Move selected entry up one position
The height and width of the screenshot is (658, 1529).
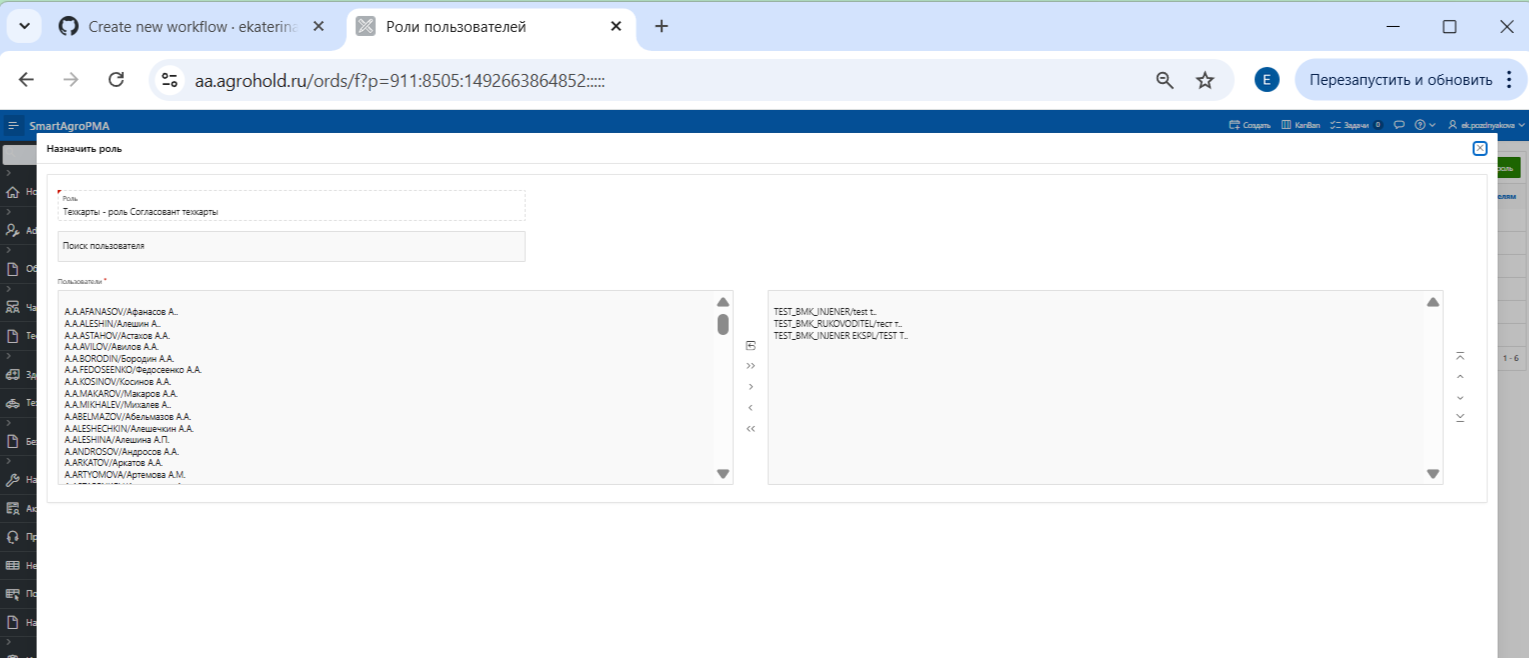click(x=1460, y=377)
